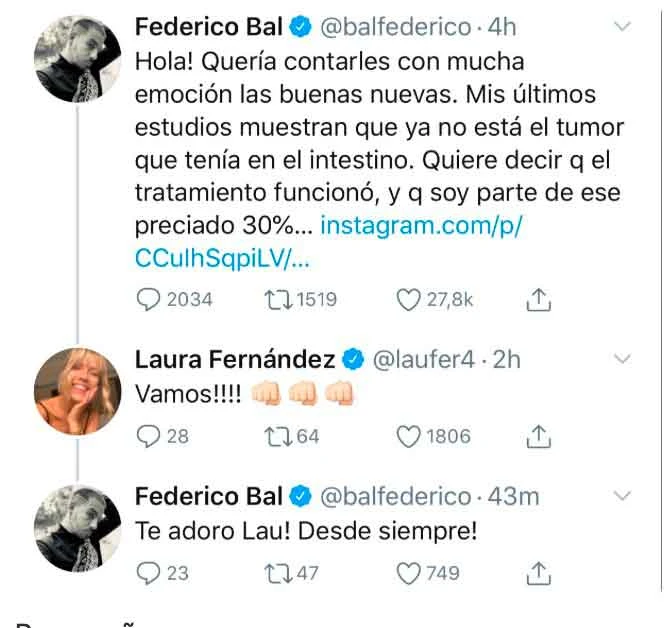Like the 'Te adoro Lau' tweet

[x=409, y=573]
